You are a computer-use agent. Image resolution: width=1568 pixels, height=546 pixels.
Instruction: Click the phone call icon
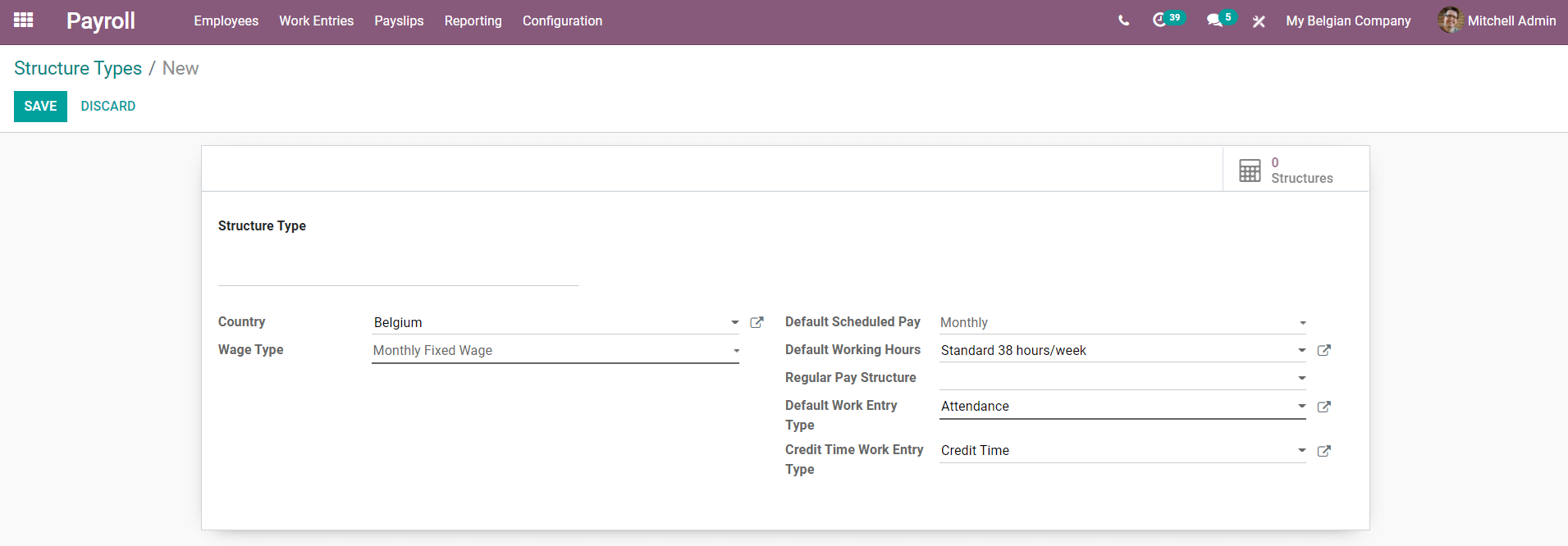click(1123, 21)
